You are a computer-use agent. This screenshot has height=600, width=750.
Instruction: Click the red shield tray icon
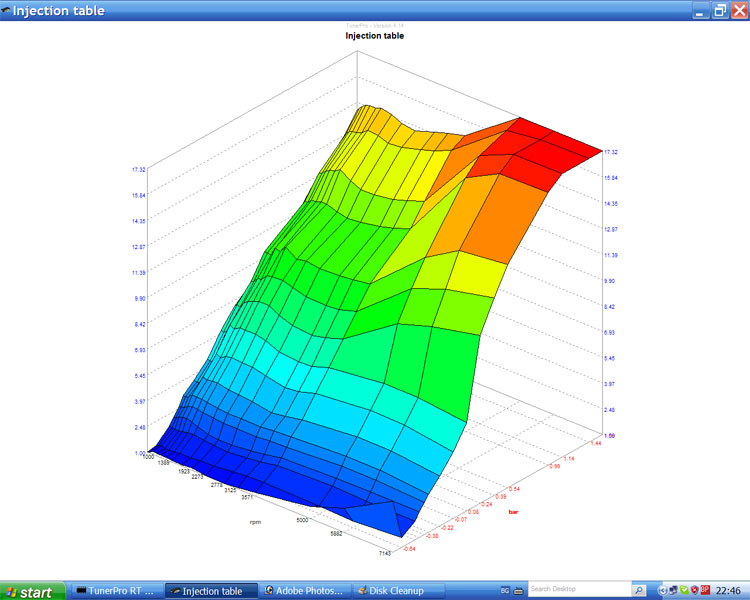click(694, 590)
